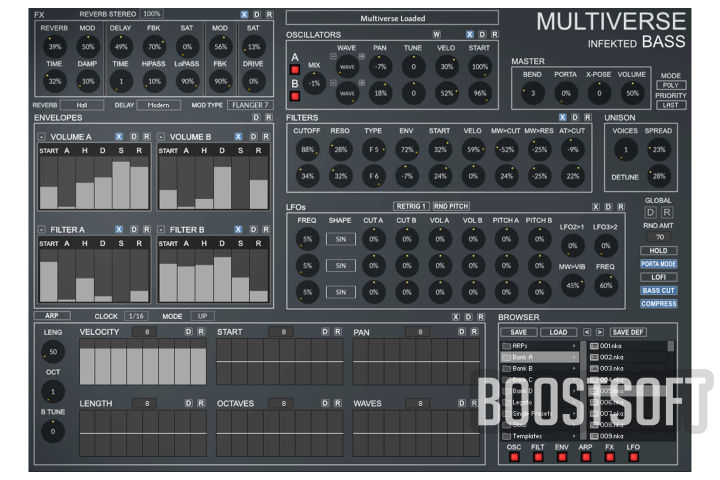Click the Master Volume knob

(x=632, y=93)
